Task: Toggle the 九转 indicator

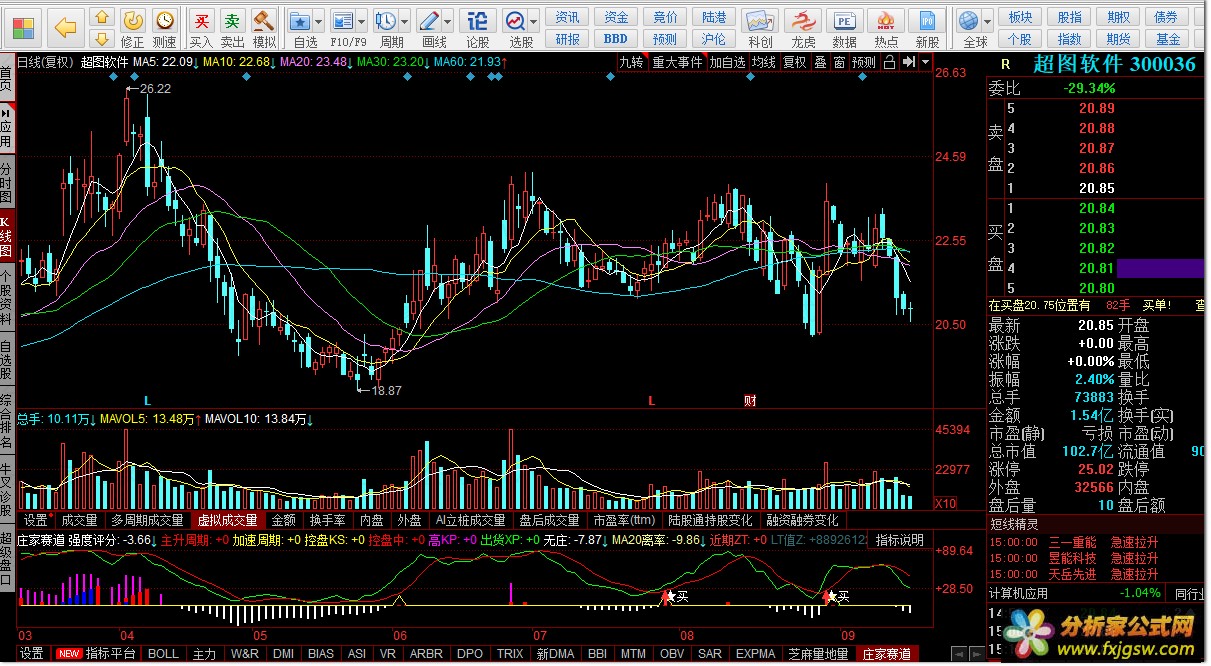Action: (631, 62)
